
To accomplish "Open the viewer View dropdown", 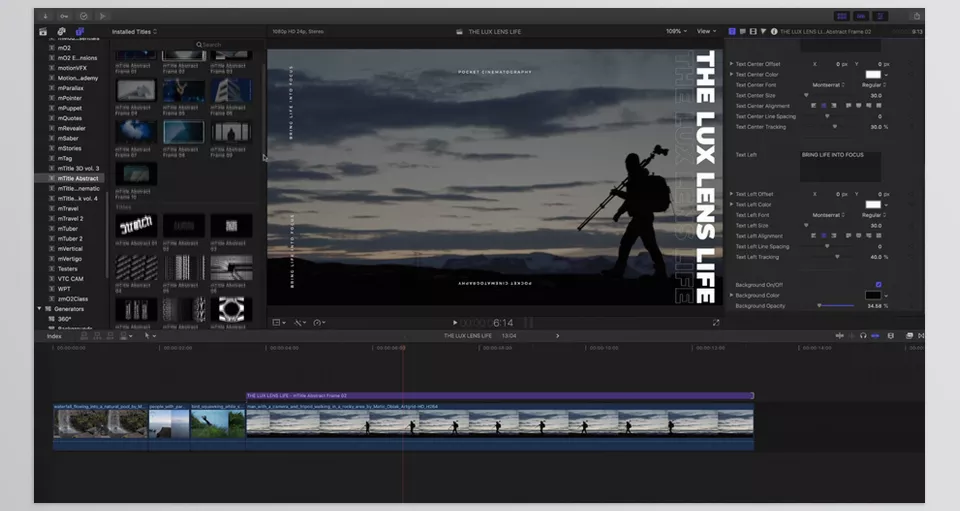I will [x=706, y=31].
